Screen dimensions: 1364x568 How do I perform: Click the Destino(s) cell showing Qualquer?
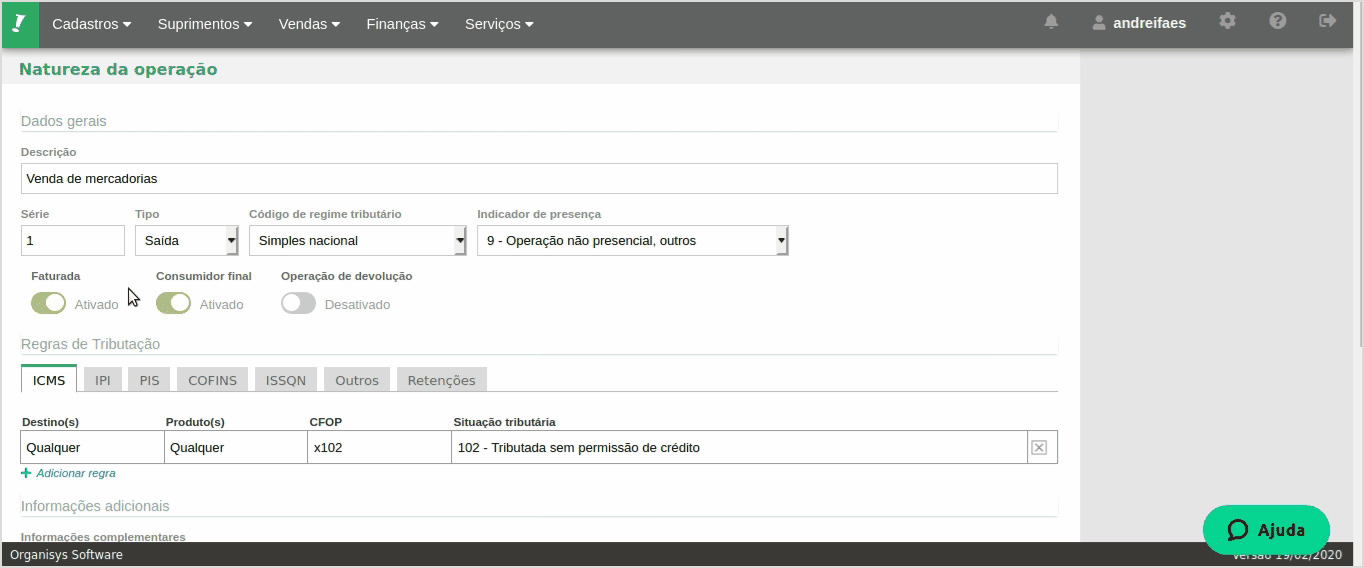93,447
